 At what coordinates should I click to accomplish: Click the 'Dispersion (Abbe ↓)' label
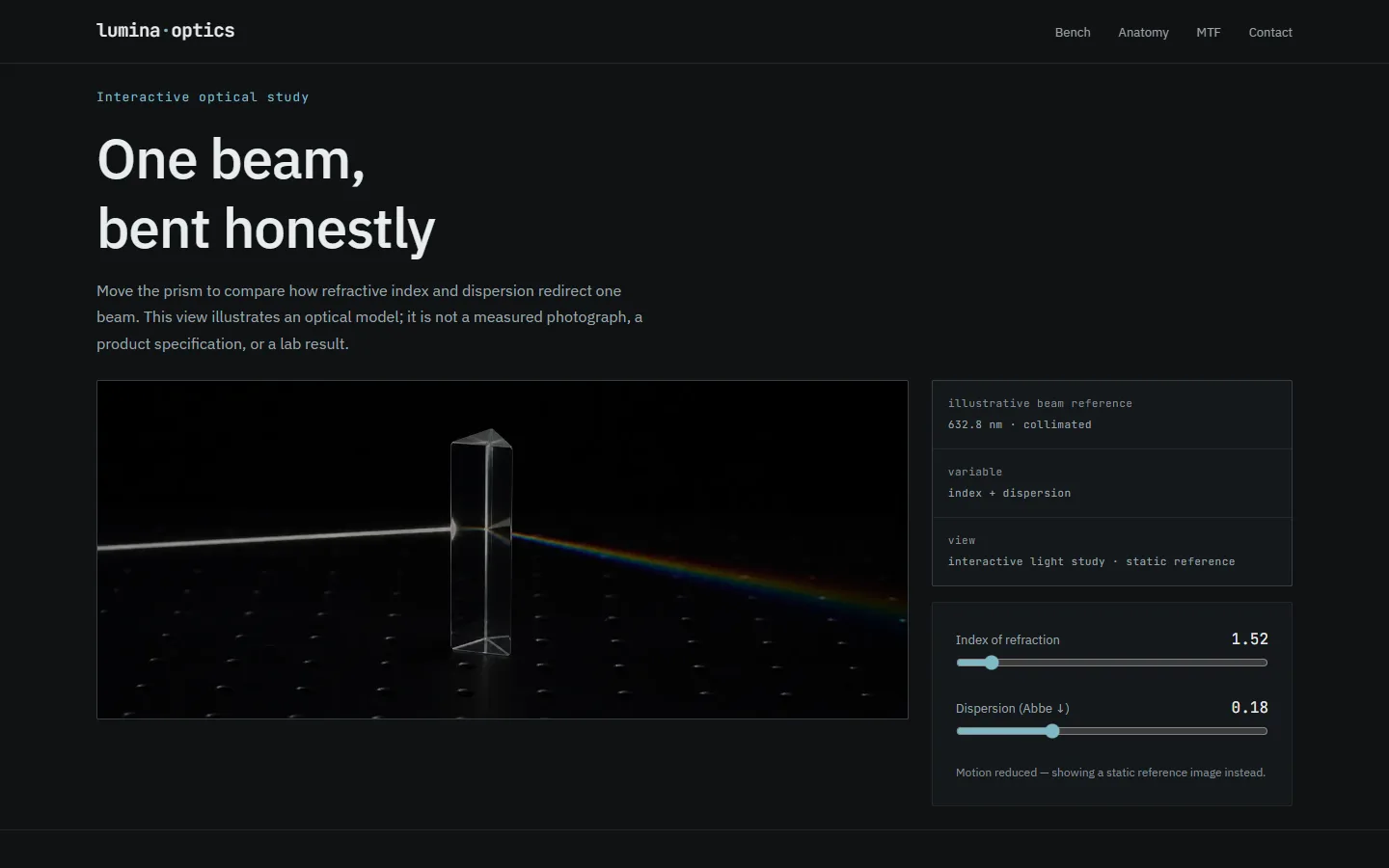pyautogui.click(x=1012, y=709)
